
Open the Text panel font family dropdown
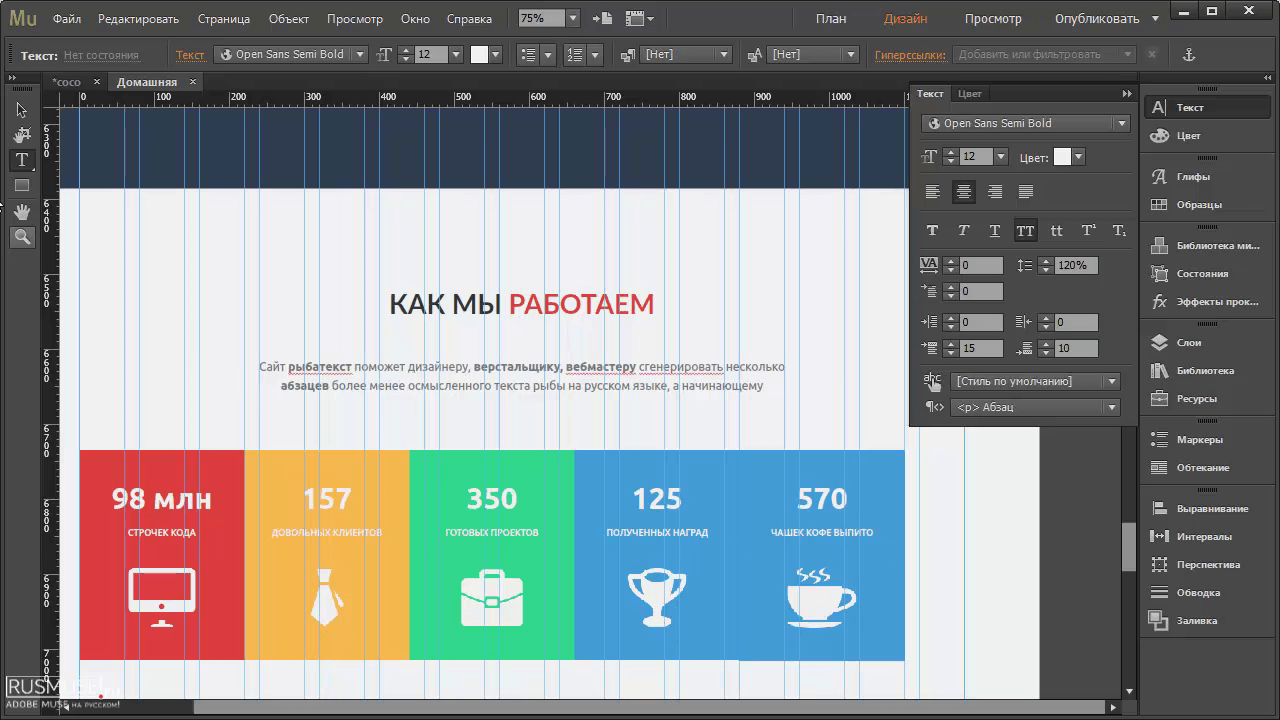point(1122,124)
